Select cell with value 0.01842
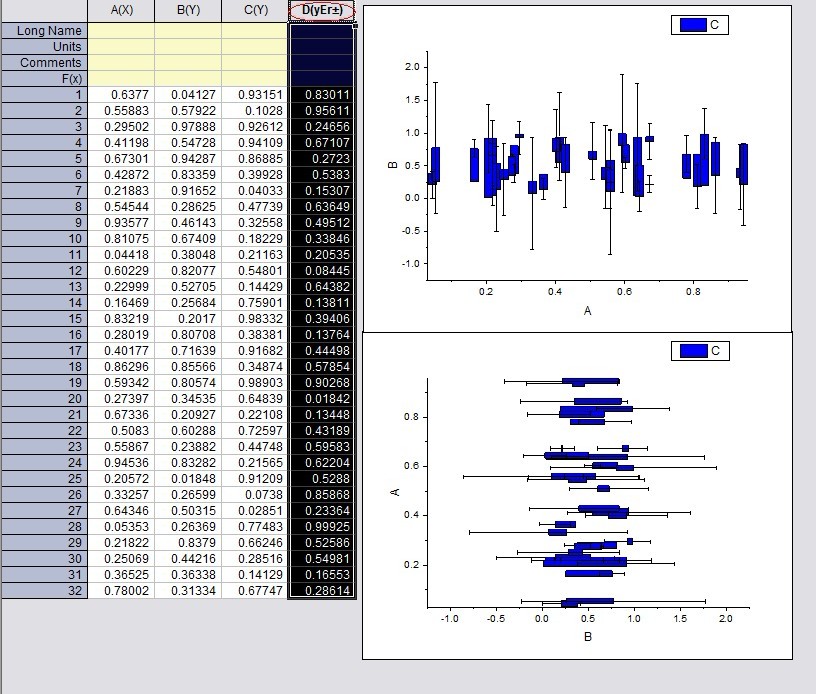 [322, 399]
